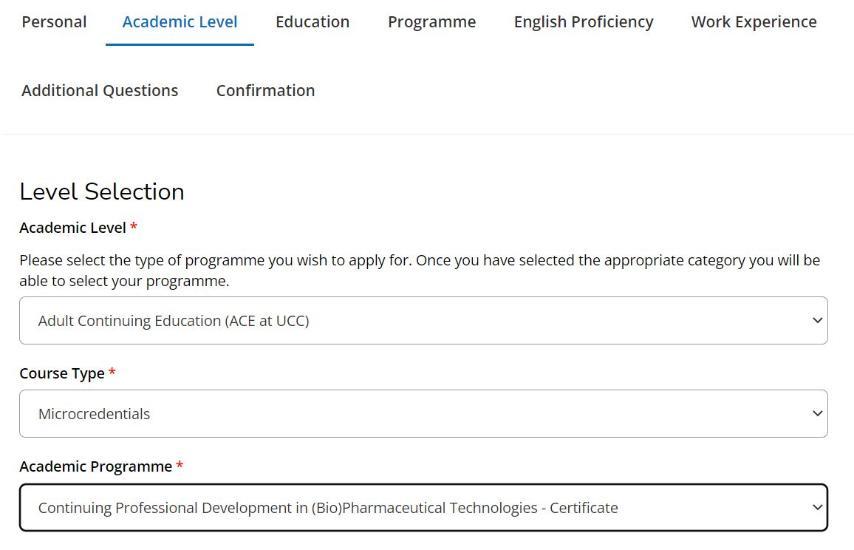Open the Adult Continuing Education dropdown

pos(423,321)
